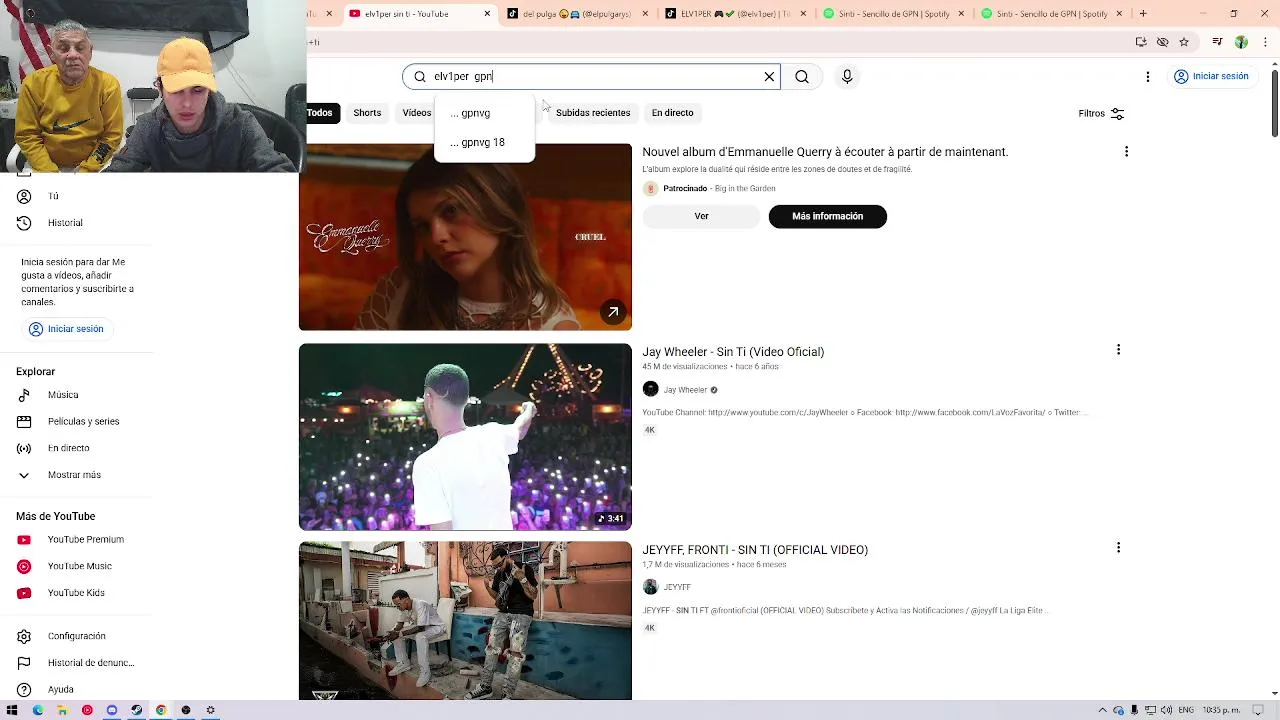
Task: Open Chrome from the taskbar
Action: 160,710
